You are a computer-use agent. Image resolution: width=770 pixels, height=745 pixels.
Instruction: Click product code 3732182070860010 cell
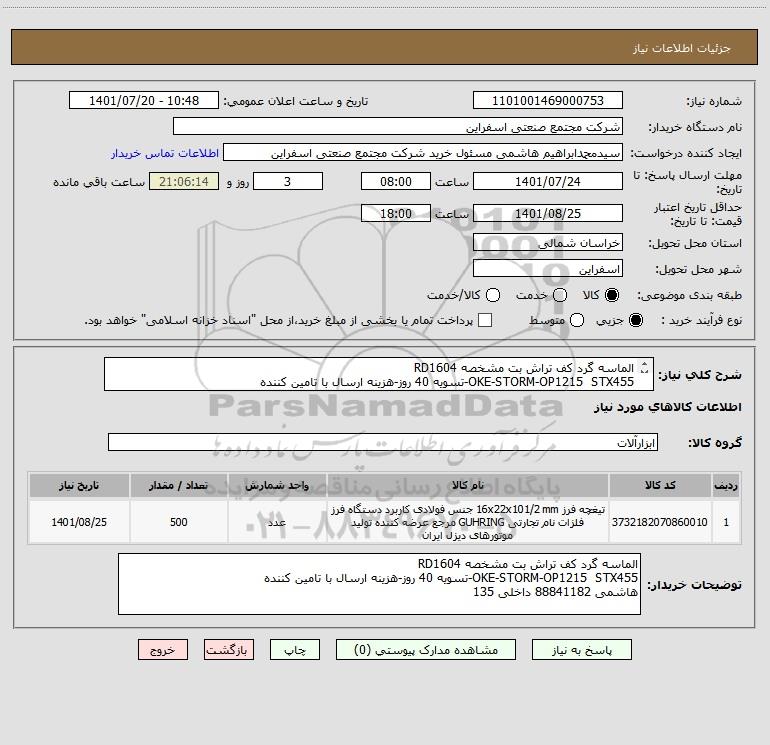[x=660, y=522]
